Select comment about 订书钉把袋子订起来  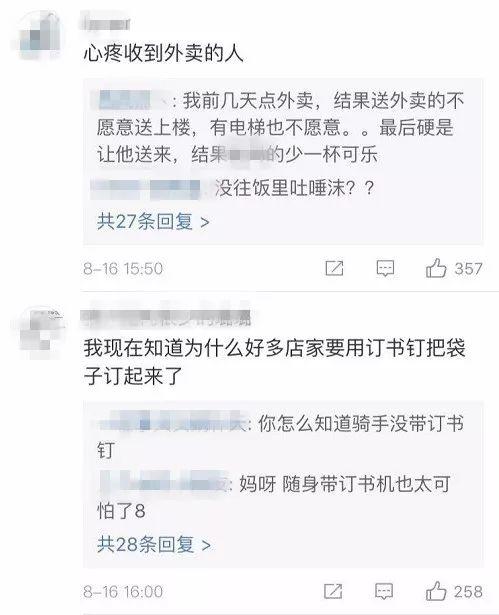[275, 362]
